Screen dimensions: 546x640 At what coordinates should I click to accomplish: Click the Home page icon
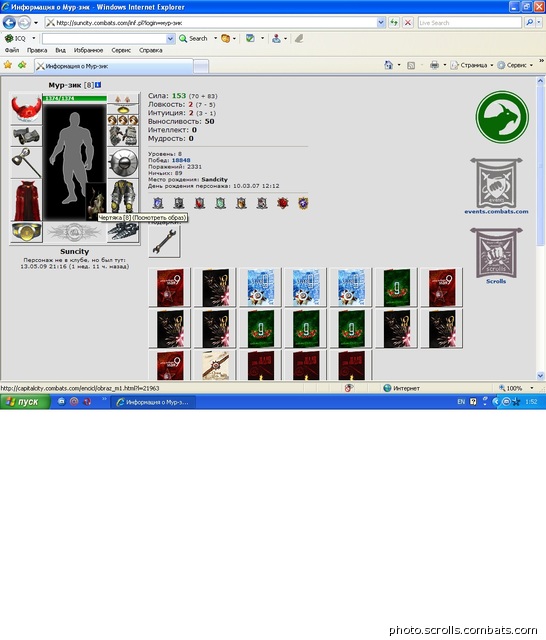click(388, 65)
